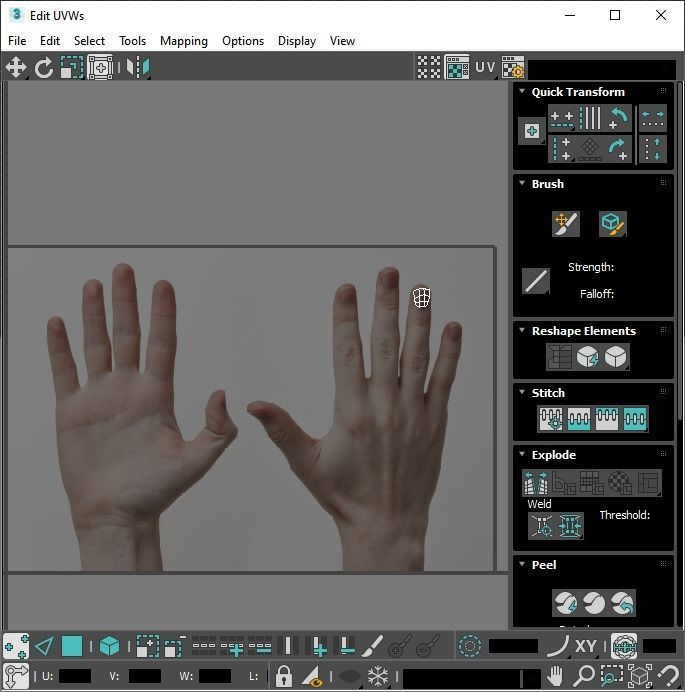The width and height of the screenshot is (685, 692).
Task: Click Rotate -90 degrees around pivot icon
Action: [618, 118]
